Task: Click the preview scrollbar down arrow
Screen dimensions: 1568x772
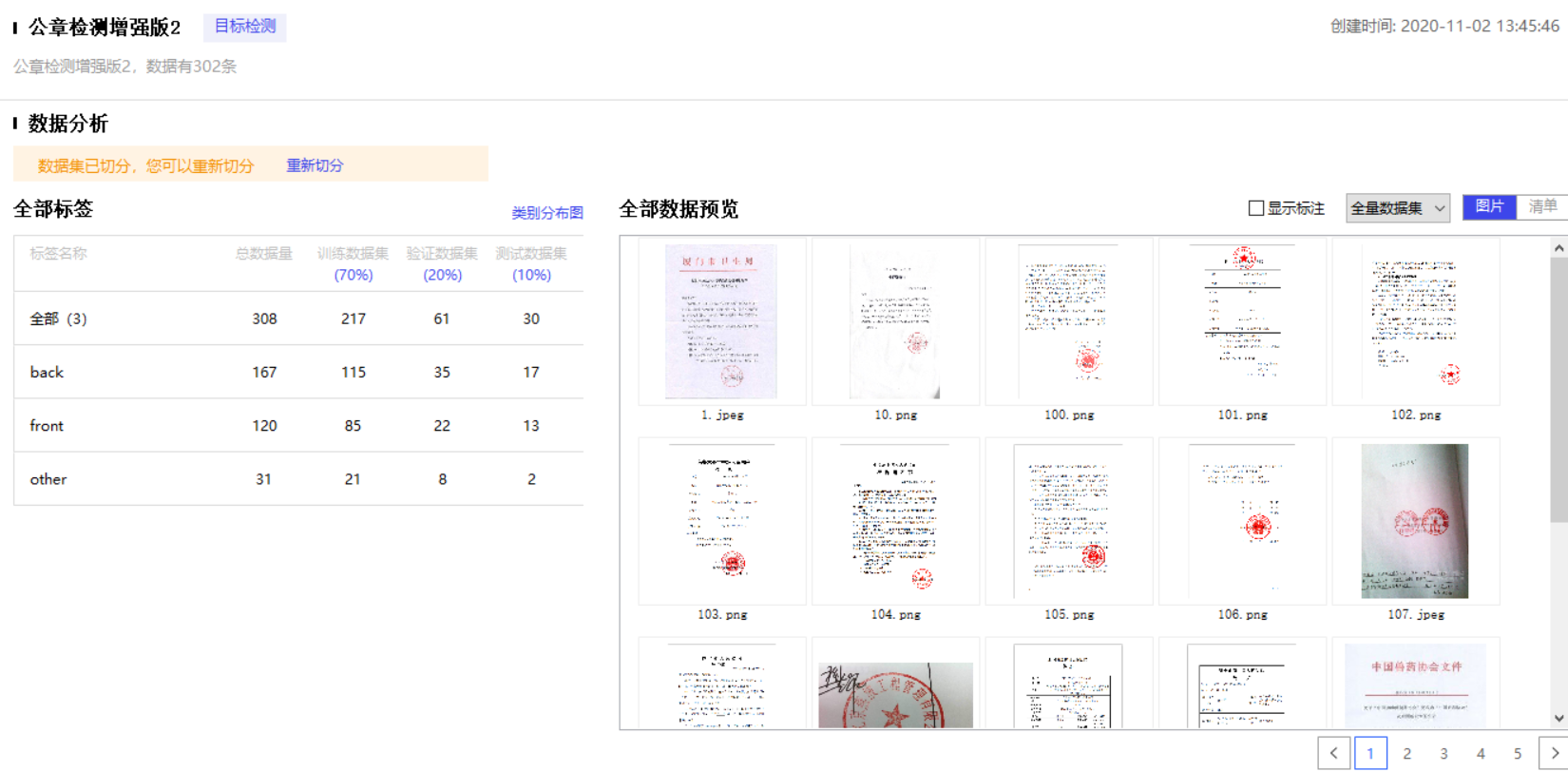Action: pos(1559,719)
